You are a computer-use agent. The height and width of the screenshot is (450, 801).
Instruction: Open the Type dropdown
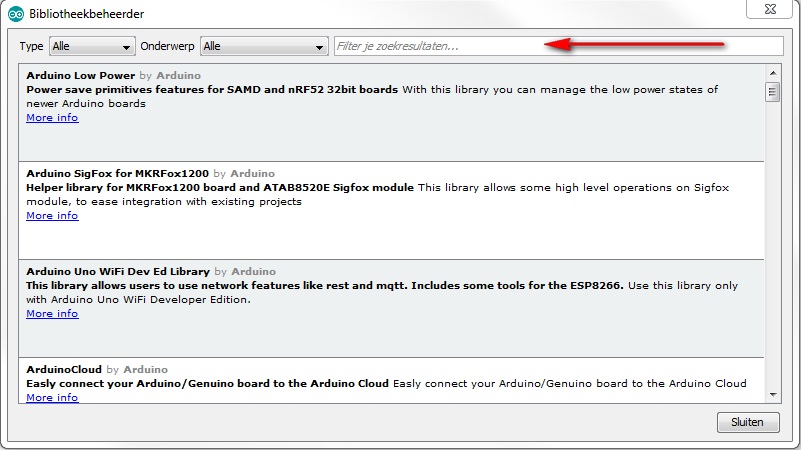91,46
